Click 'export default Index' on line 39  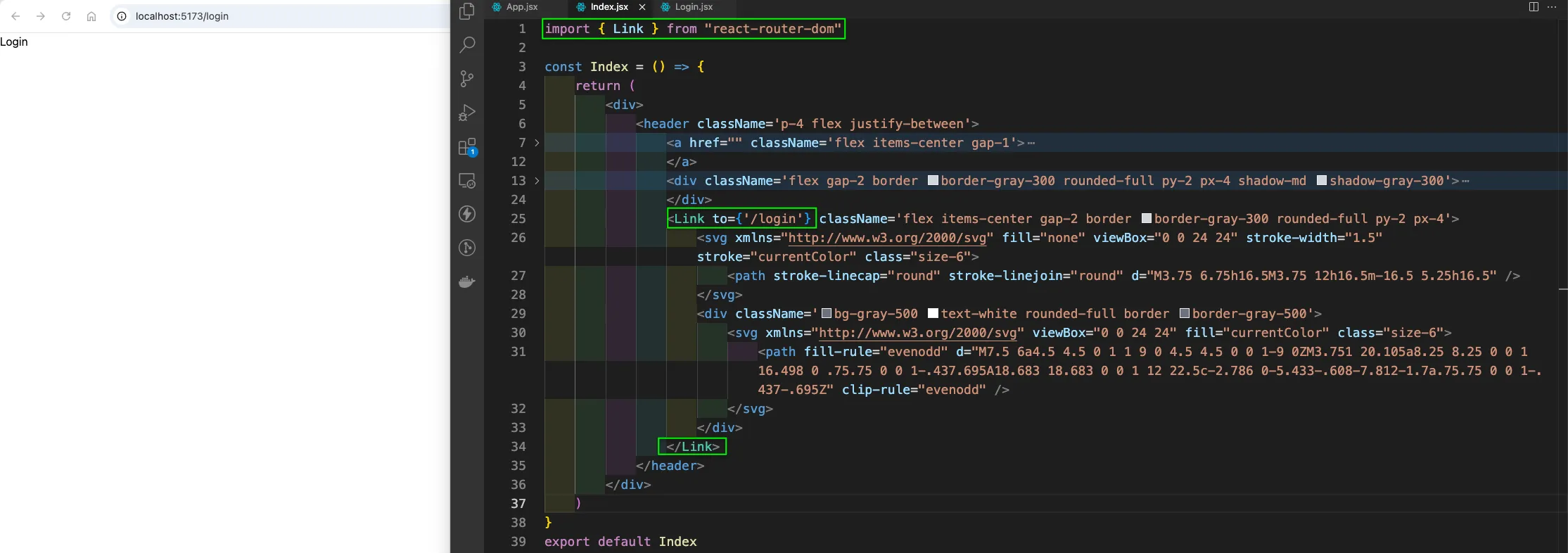(x=620, y=542)
